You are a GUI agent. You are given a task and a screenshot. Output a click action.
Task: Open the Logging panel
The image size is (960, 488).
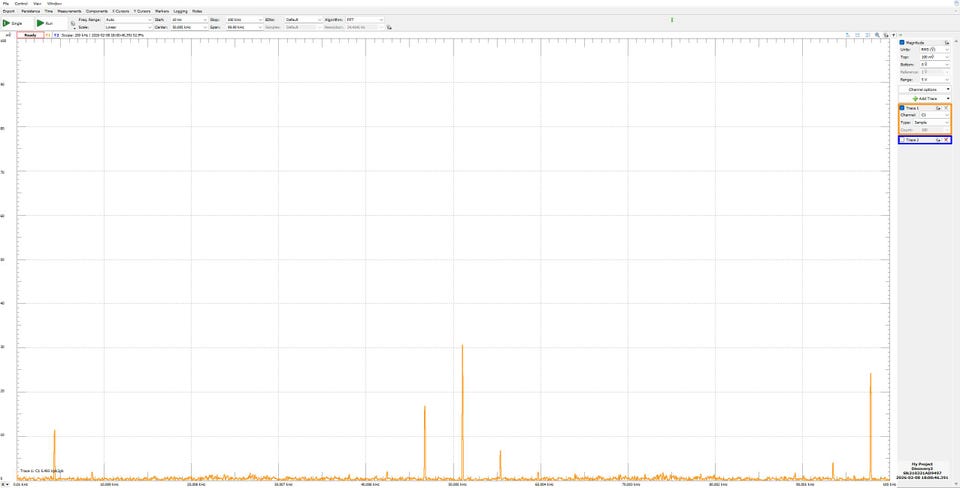181,11
